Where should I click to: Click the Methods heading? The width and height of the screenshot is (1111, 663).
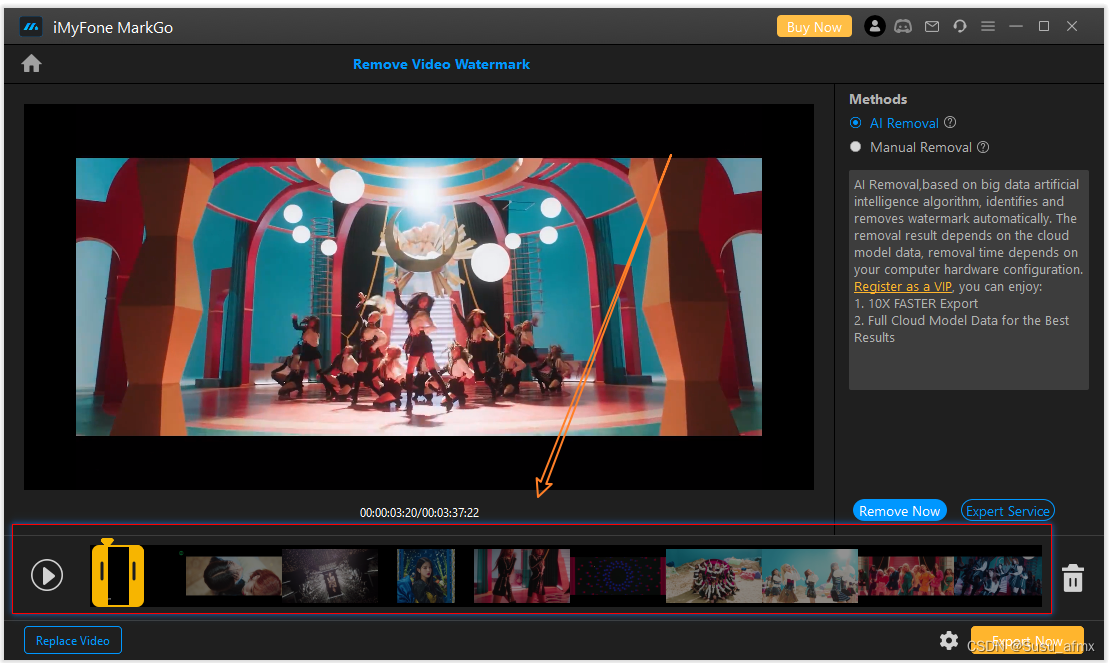(878, 100)
